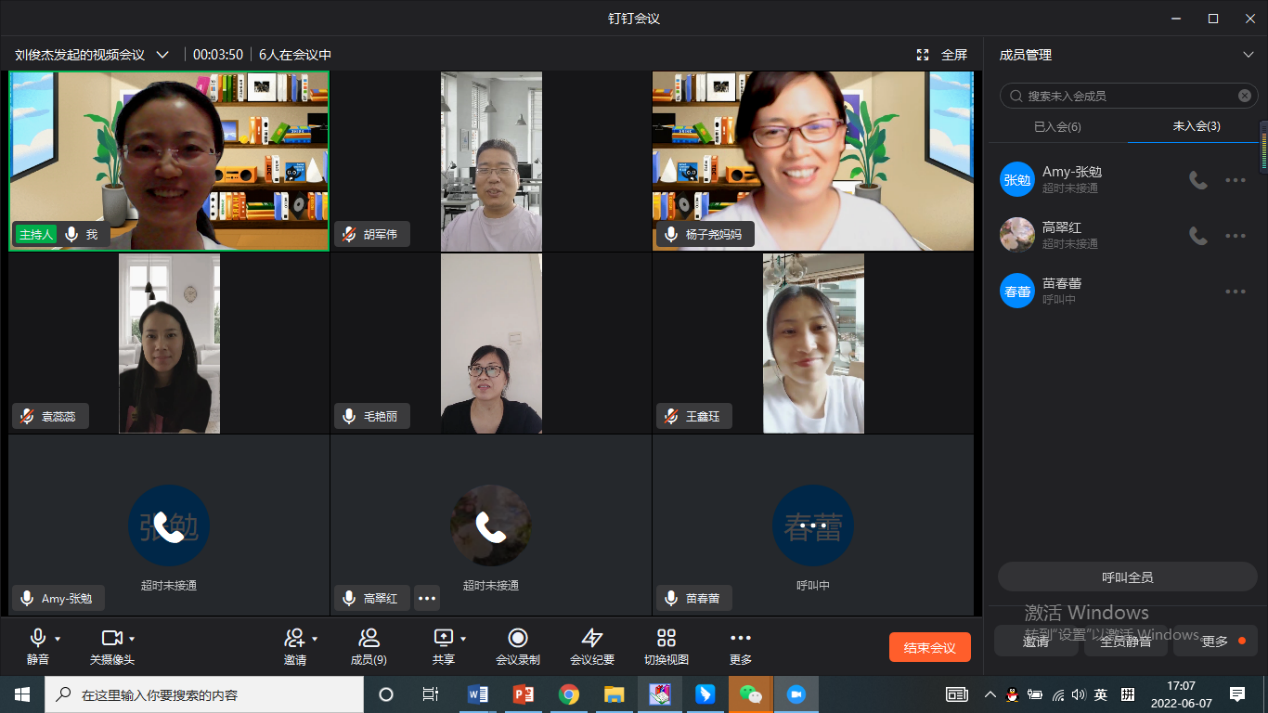Call Amy-张勉 using the phone icon in her member row

[1198, 180]
